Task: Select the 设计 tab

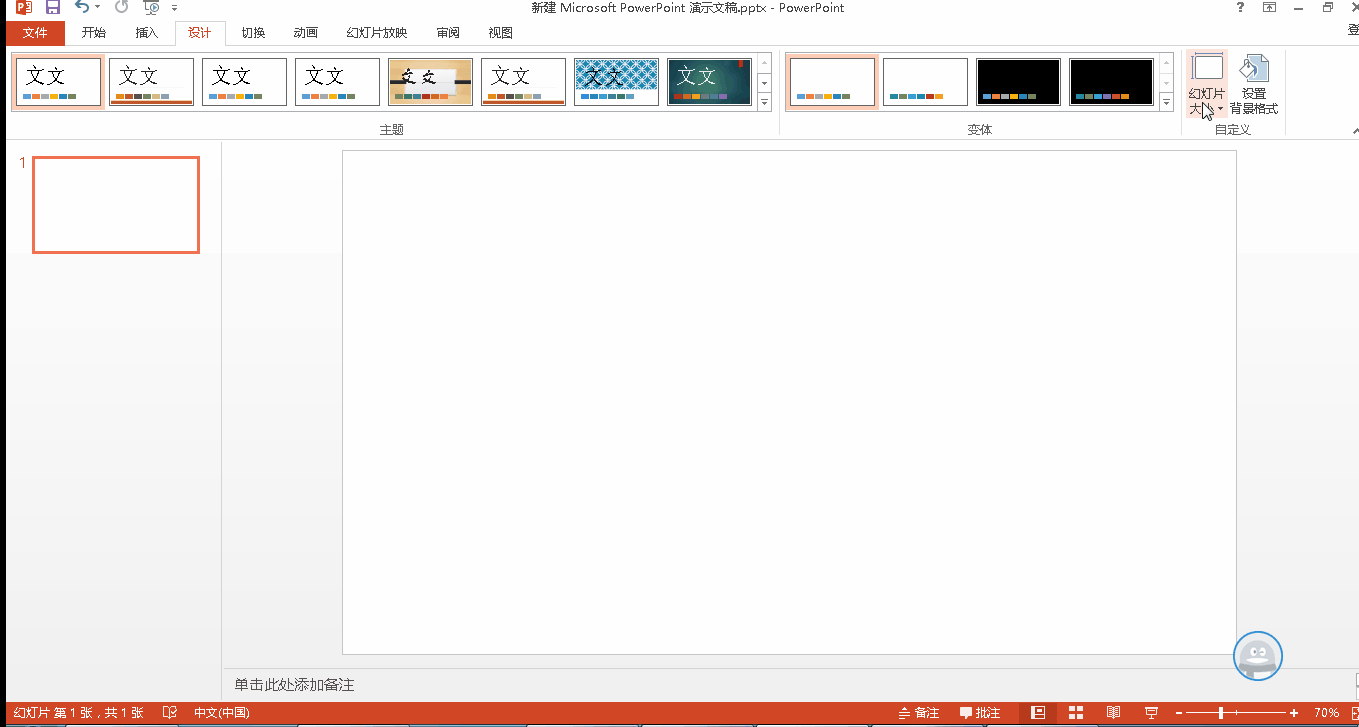Action: 200,33
